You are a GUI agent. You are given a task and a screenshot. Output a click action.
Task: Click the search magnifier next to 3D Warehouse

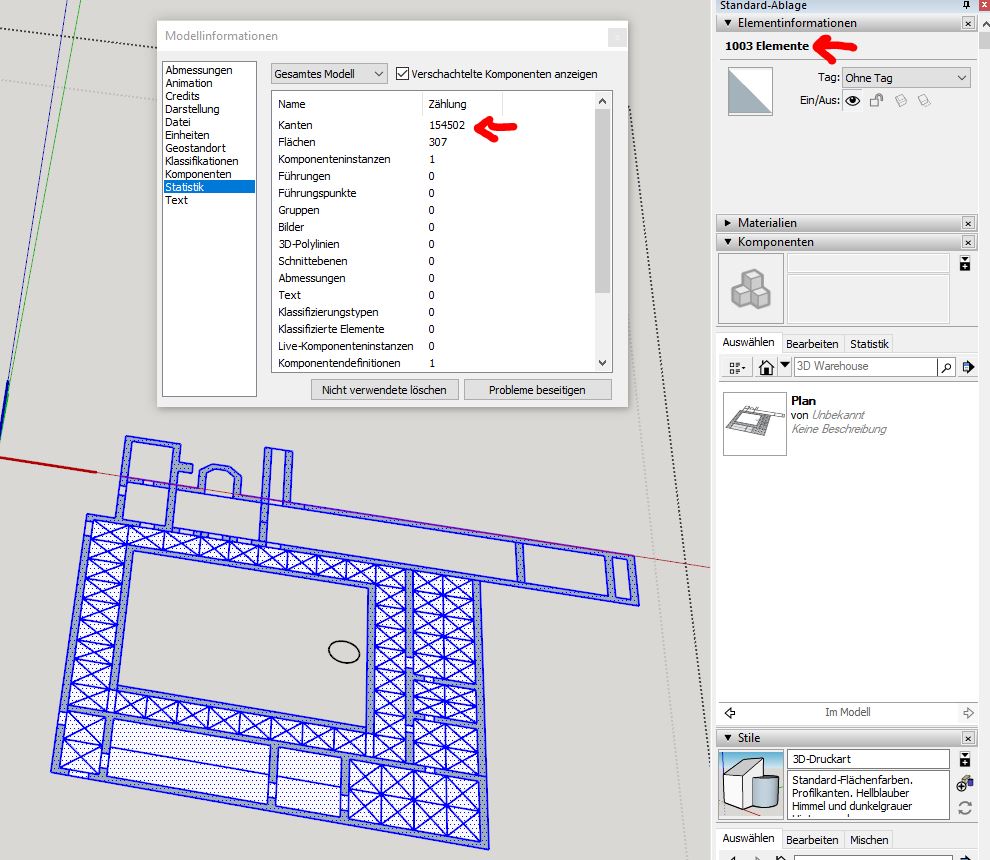pyautogui.click(x=946, y=367)
